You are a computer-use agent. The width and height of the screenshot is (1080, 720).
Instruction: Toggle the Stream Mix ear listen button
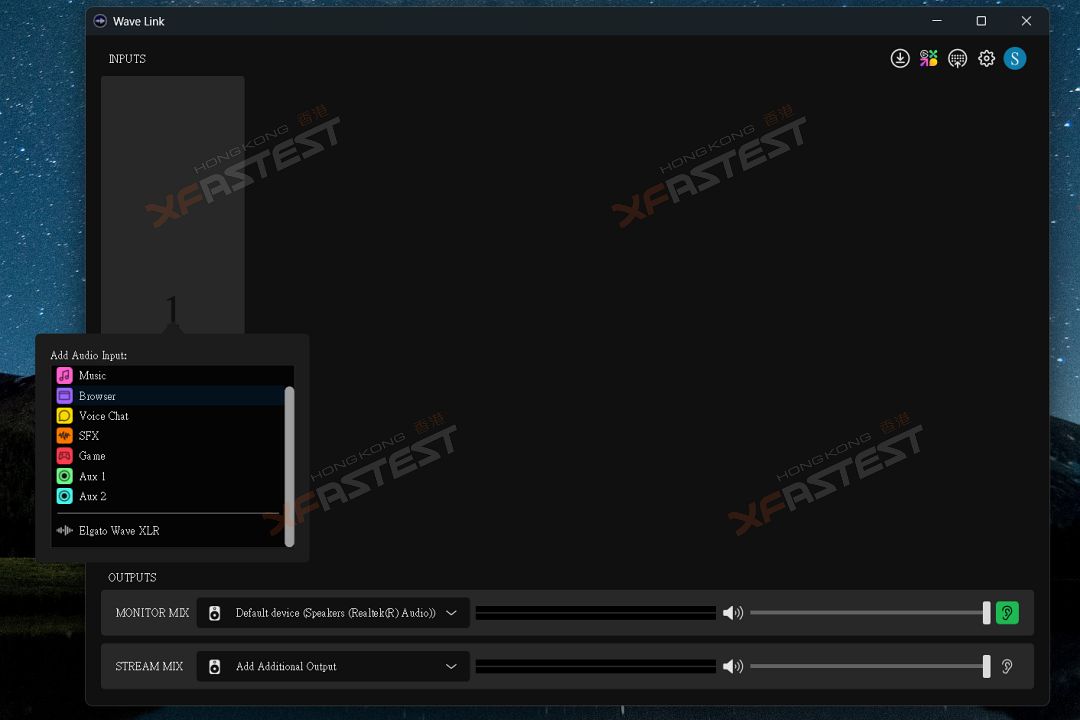coord(1007,666)
